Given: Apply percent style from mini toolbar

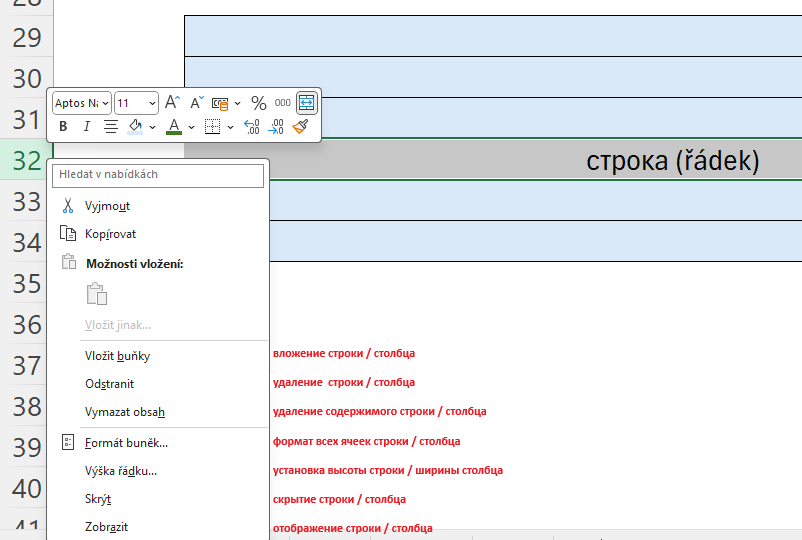Looking at the screenshot, I should 258,103.
